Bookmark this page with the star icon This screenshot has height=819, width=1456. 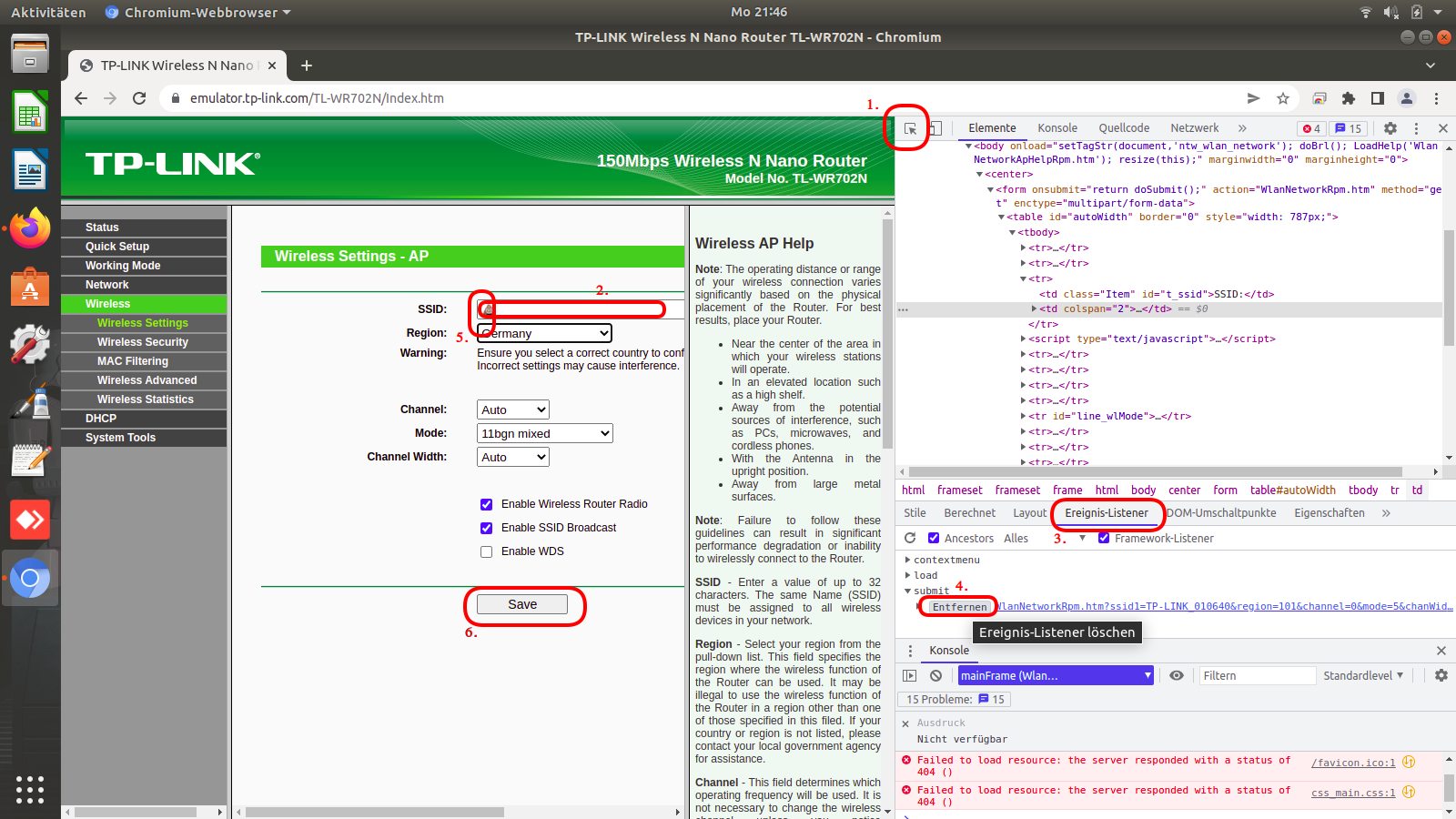pos(1283,98)
